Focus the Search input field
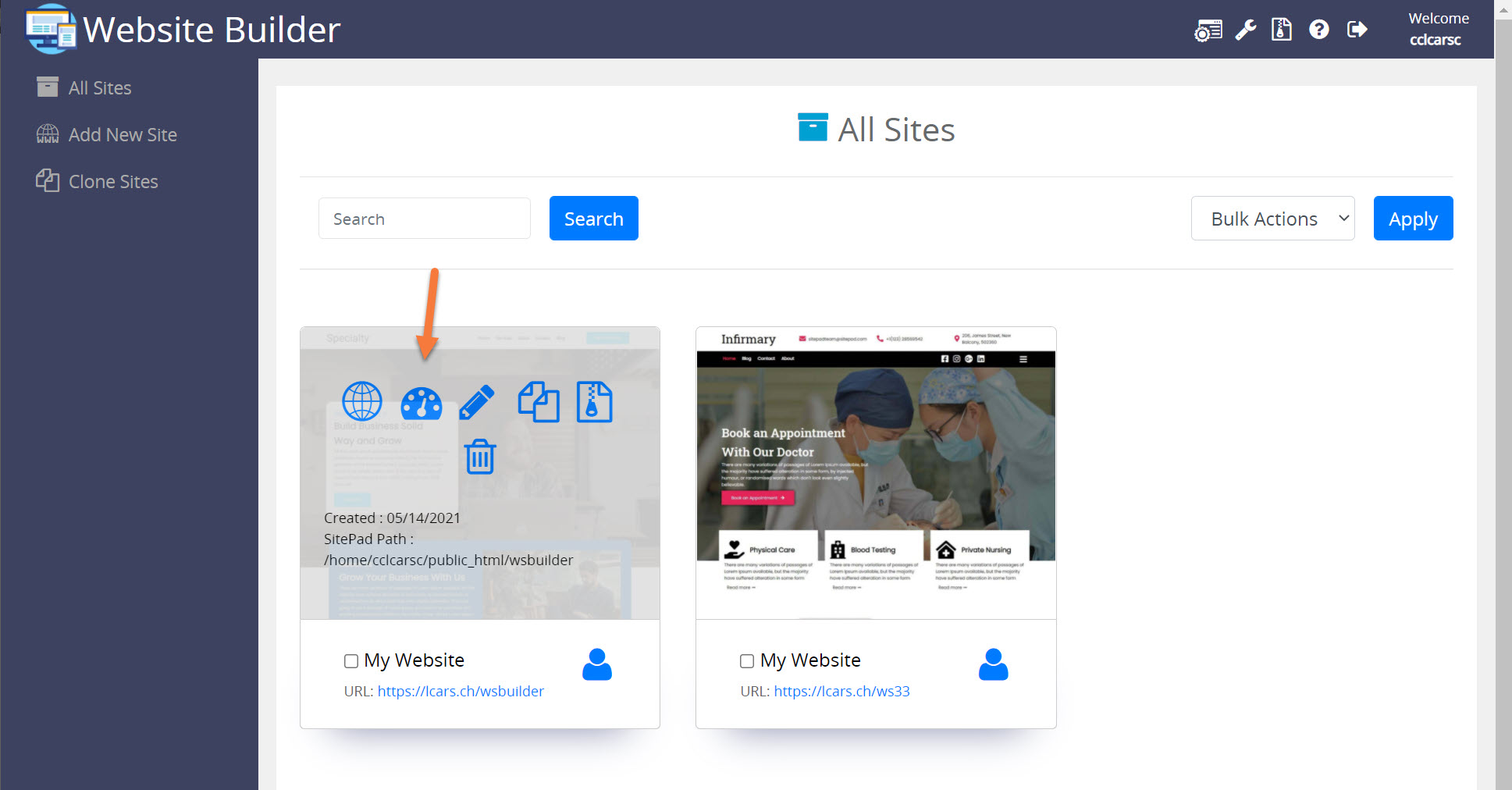1512x790 pixels. pos(424,219)
